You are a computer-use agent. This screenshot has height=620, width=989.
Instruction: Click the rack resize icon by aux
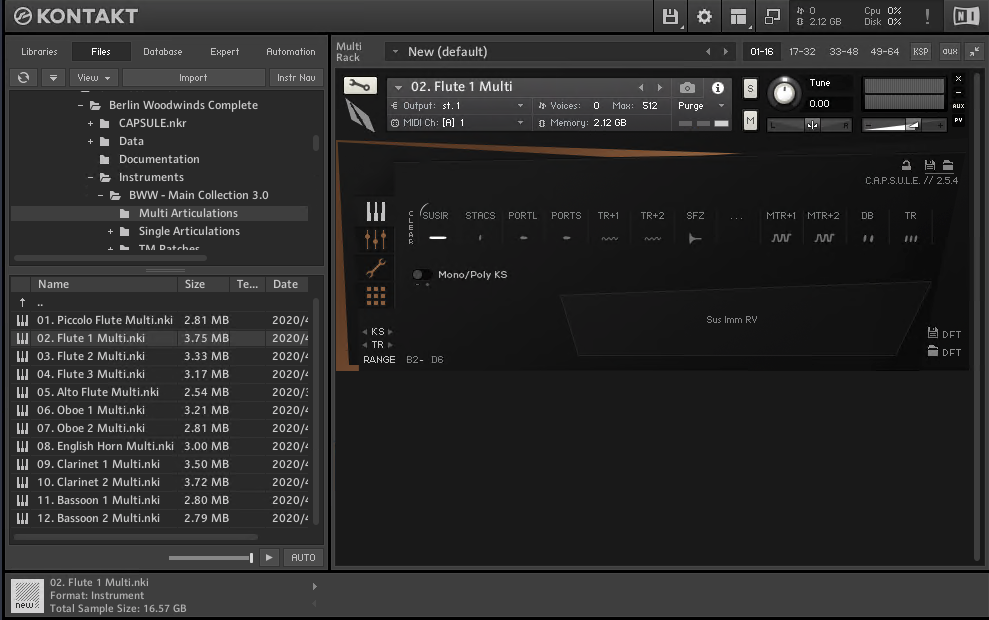point(974,52)
